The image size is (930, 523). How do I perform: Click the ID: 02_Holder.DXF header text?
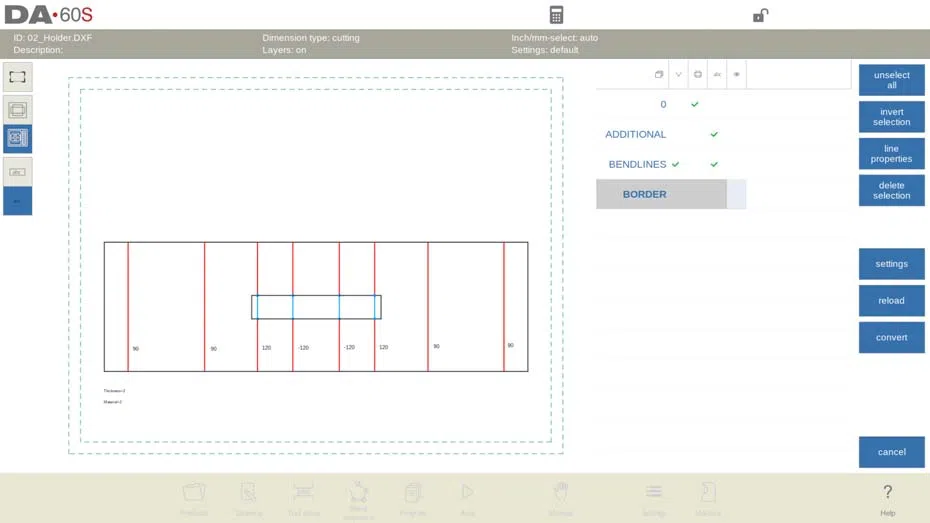(53, 37)
